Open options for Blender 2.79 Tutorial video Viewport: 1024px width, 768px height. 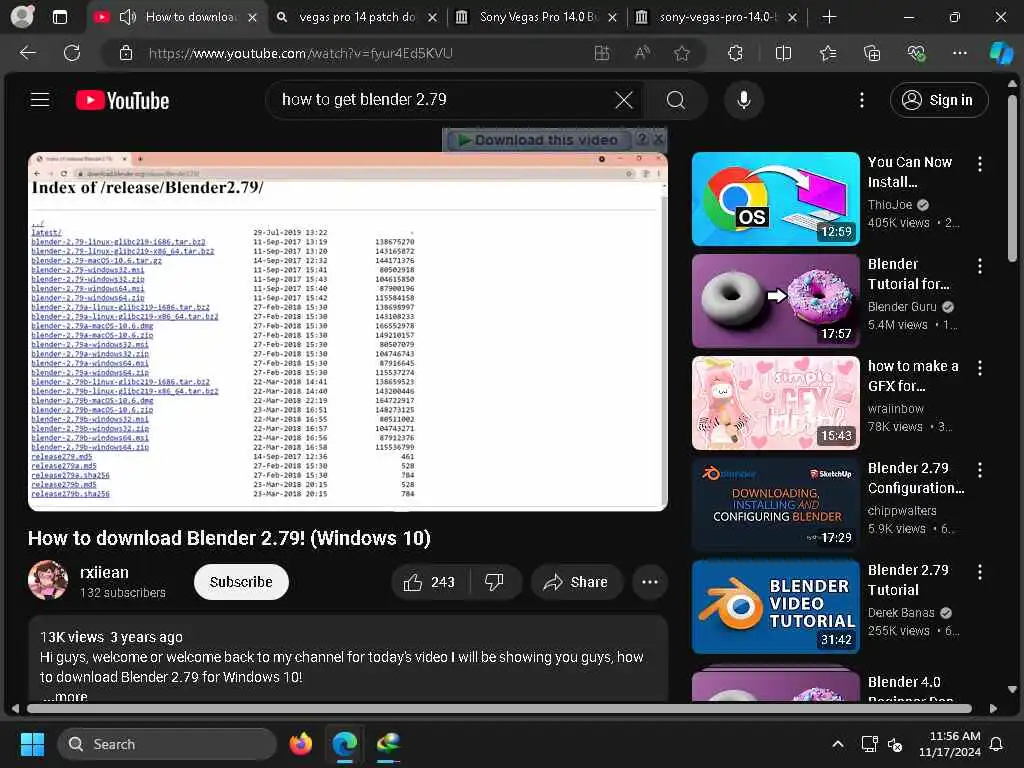point(980,571)
